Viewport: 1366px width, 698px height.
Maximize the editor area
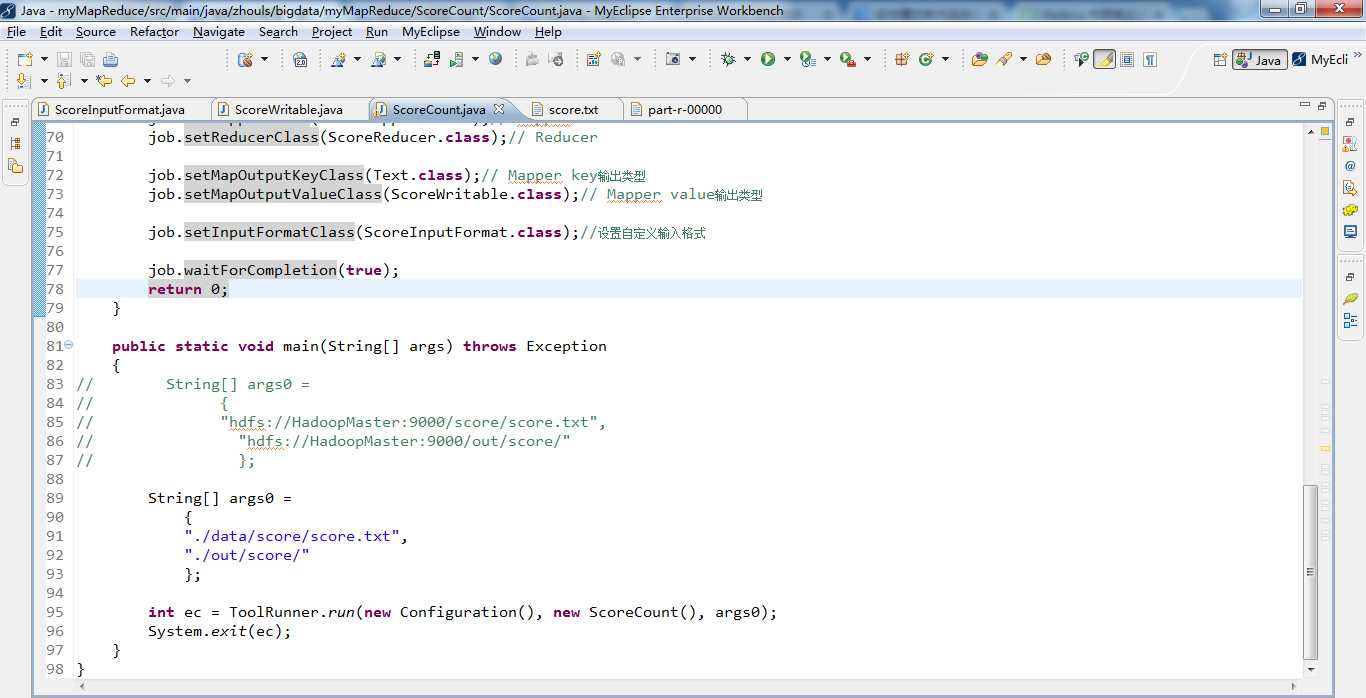point(1322,106)
